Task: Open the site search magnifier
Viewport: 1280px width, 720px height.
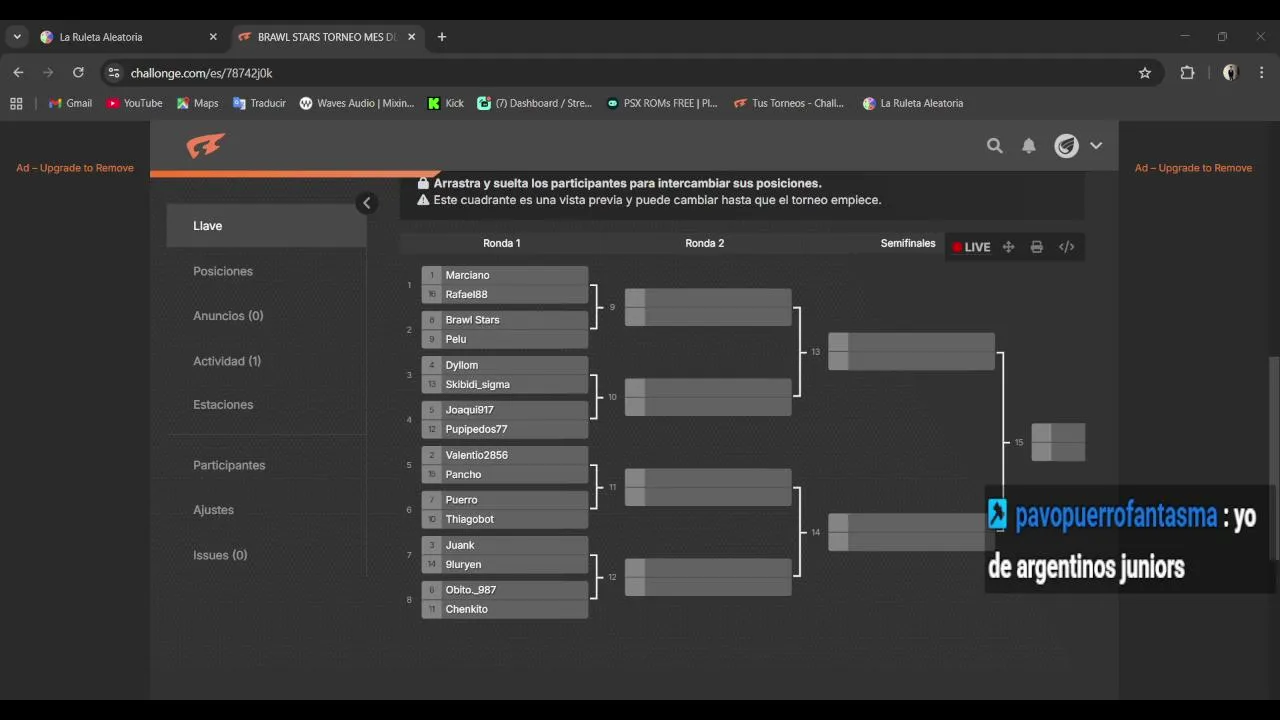Action: click(x=995, y=146)
